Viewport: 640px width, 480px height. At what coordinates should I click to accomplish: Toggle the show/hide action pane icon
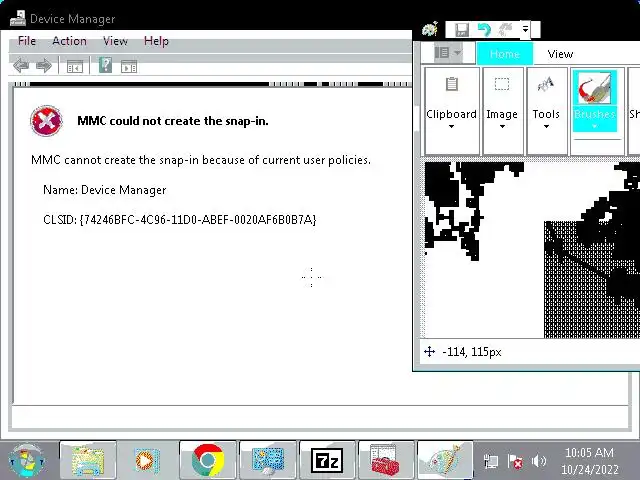[x=129, y=66]
